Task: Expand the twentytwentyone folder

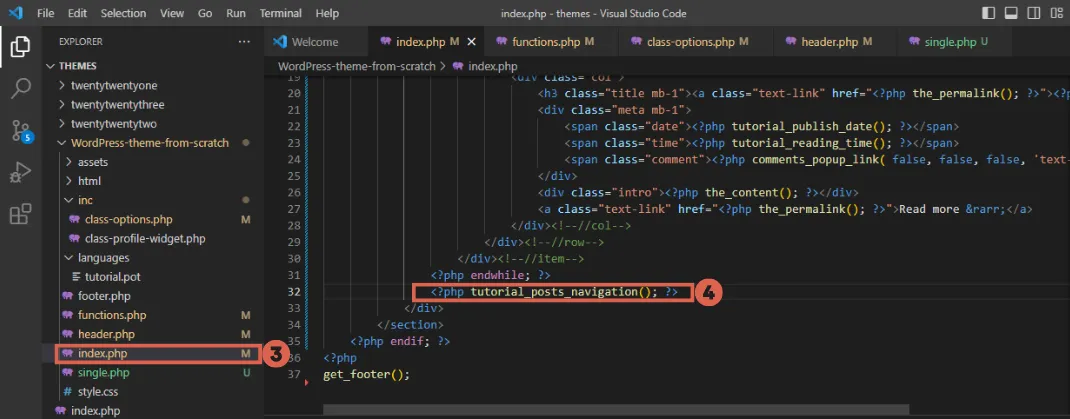Action: (x=115, y=85)
